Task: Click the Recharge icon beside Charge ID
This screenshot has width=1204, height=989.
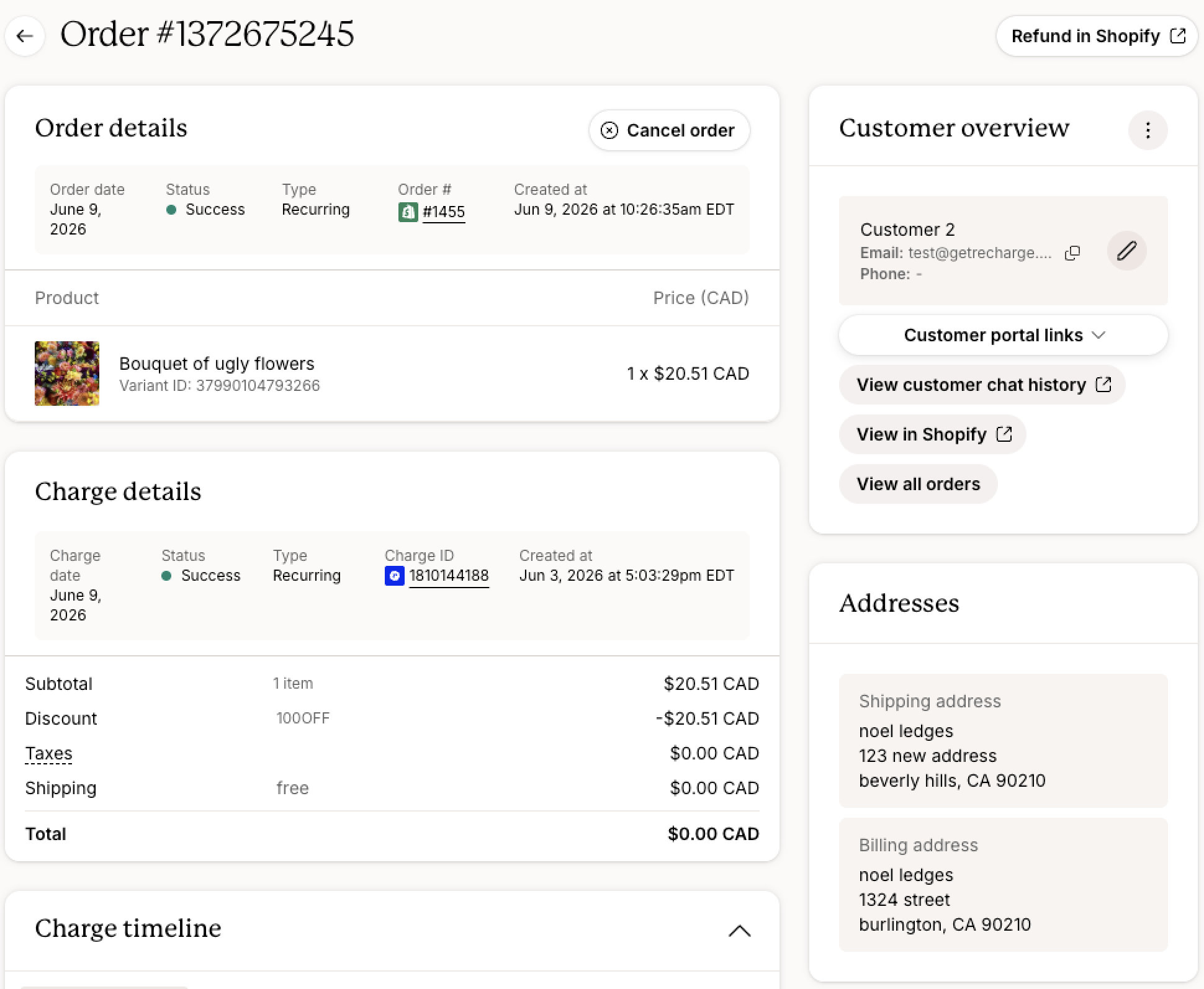Action: pos(395,576)
